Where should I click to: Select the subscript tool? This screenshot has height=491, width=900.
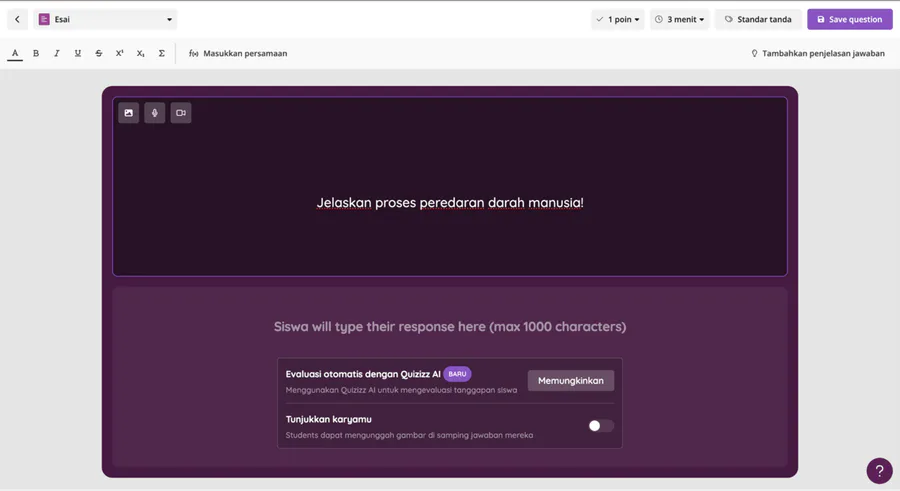click(141, 53)
